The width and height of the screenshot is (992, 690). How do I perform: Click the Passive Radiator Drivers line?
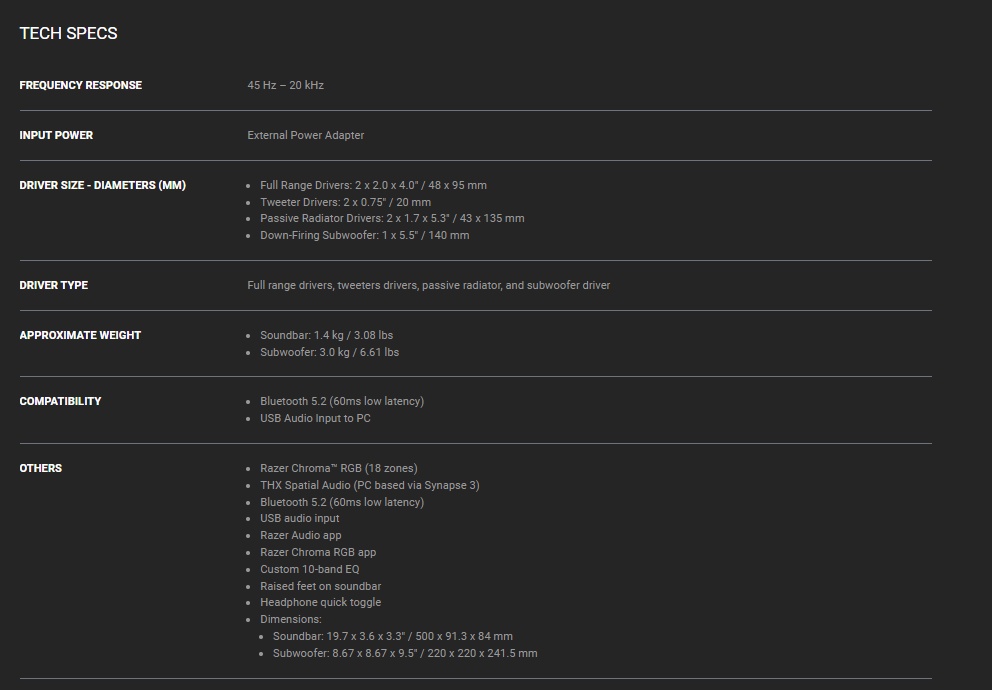pos(392,218)
